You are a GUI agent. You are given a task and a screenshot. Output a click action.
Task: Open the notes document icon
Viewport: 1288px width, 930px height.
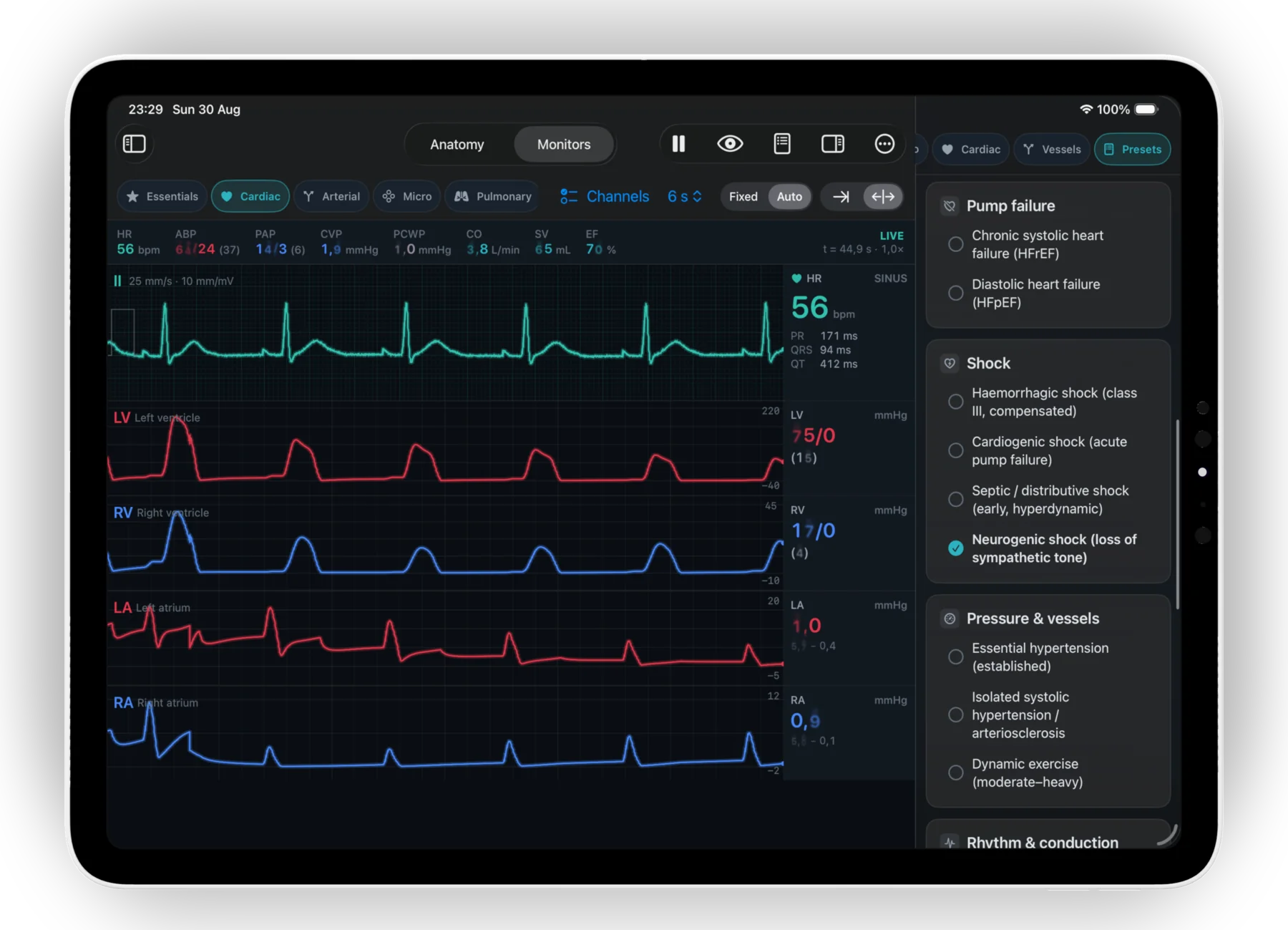(x=782, y=144)
